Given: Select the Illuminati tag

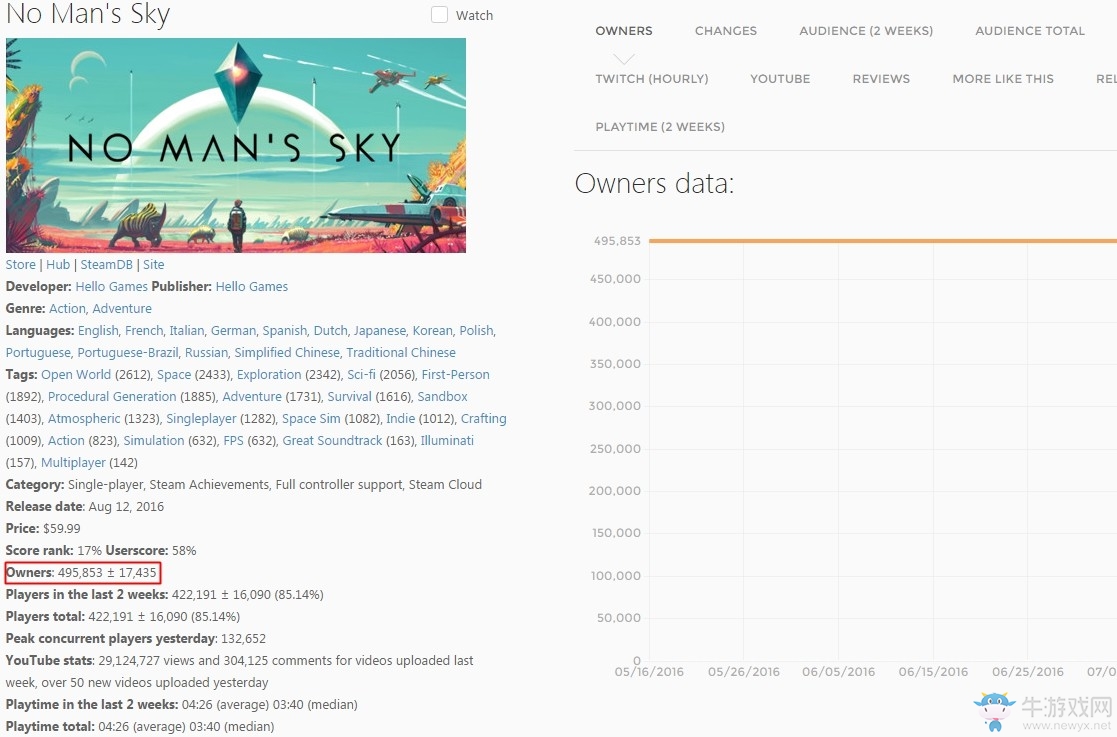Looking at the screenshot, I should (x=447, y=441).
